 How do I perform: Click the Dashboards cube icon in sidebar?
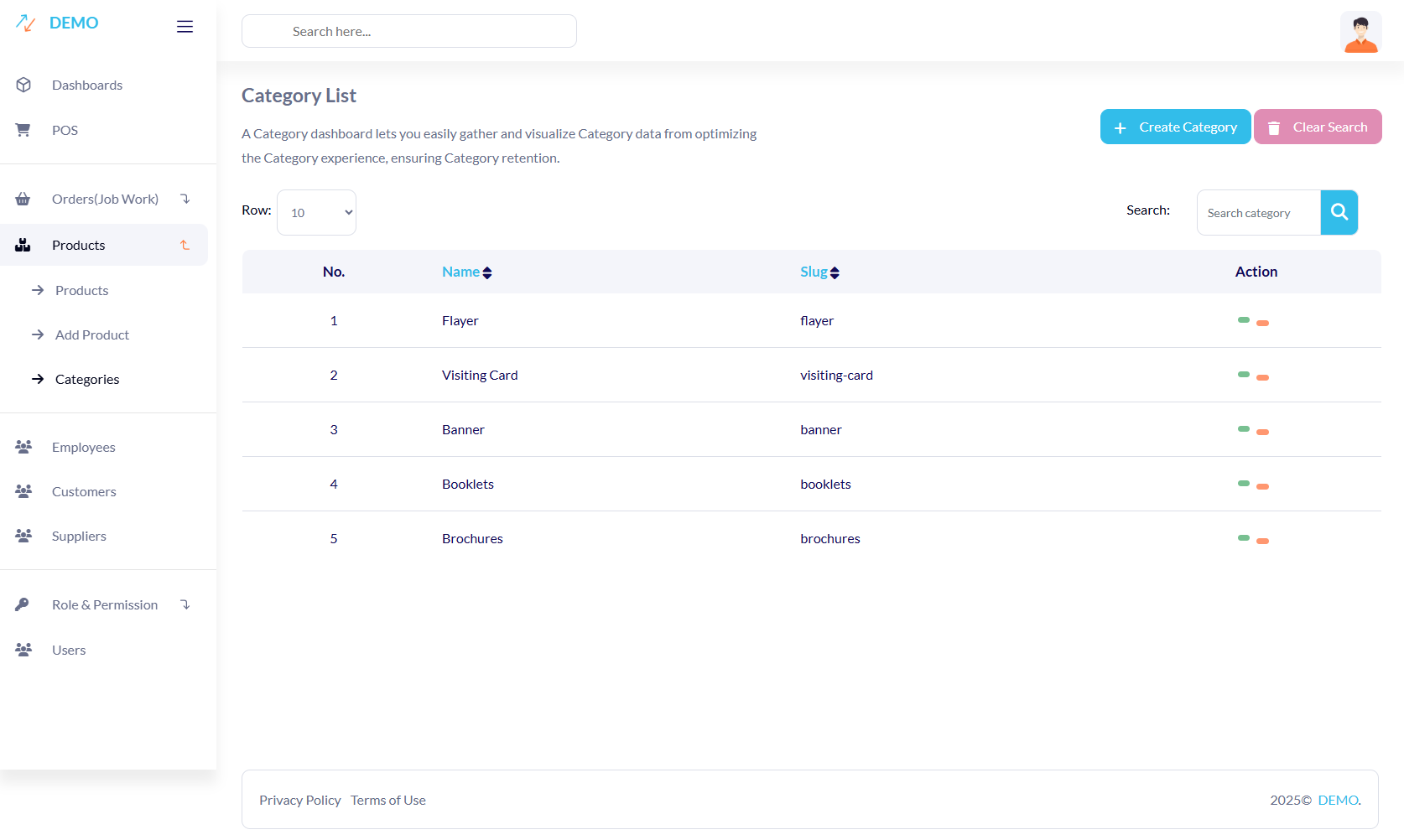pos(23,86)
